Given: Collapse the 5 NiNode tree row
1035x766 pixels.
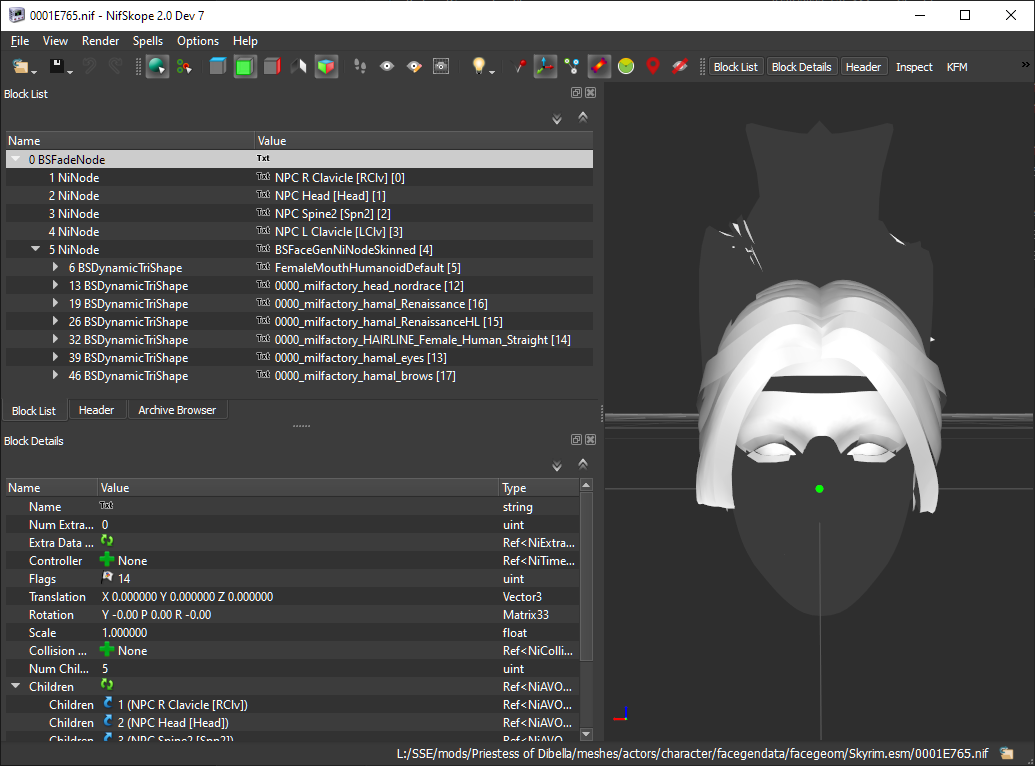Looking at the screenshot, I should (36, 250).
